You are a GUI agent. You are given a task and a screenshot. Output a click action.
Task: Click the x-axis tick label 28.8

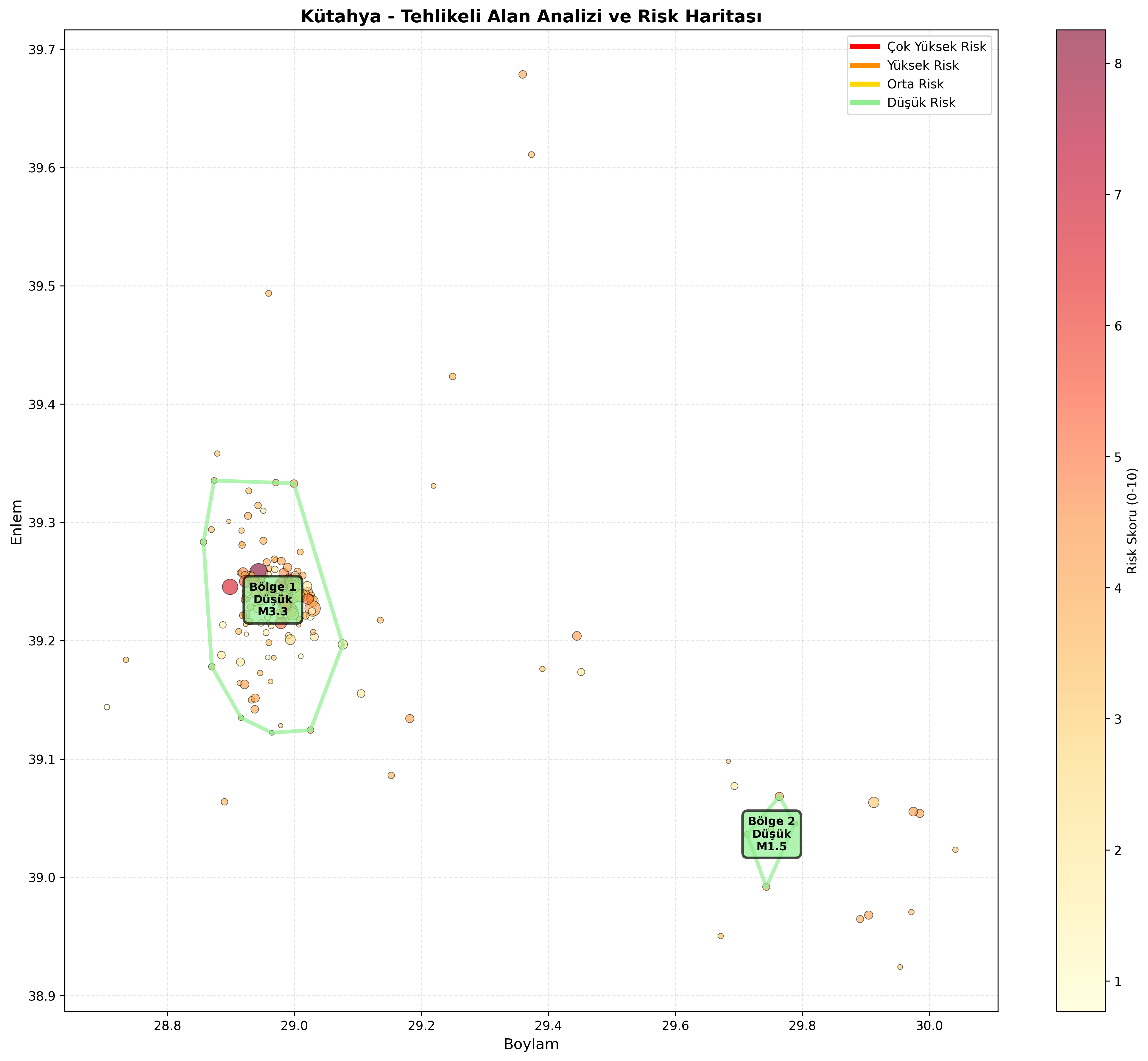(168, 1026)
